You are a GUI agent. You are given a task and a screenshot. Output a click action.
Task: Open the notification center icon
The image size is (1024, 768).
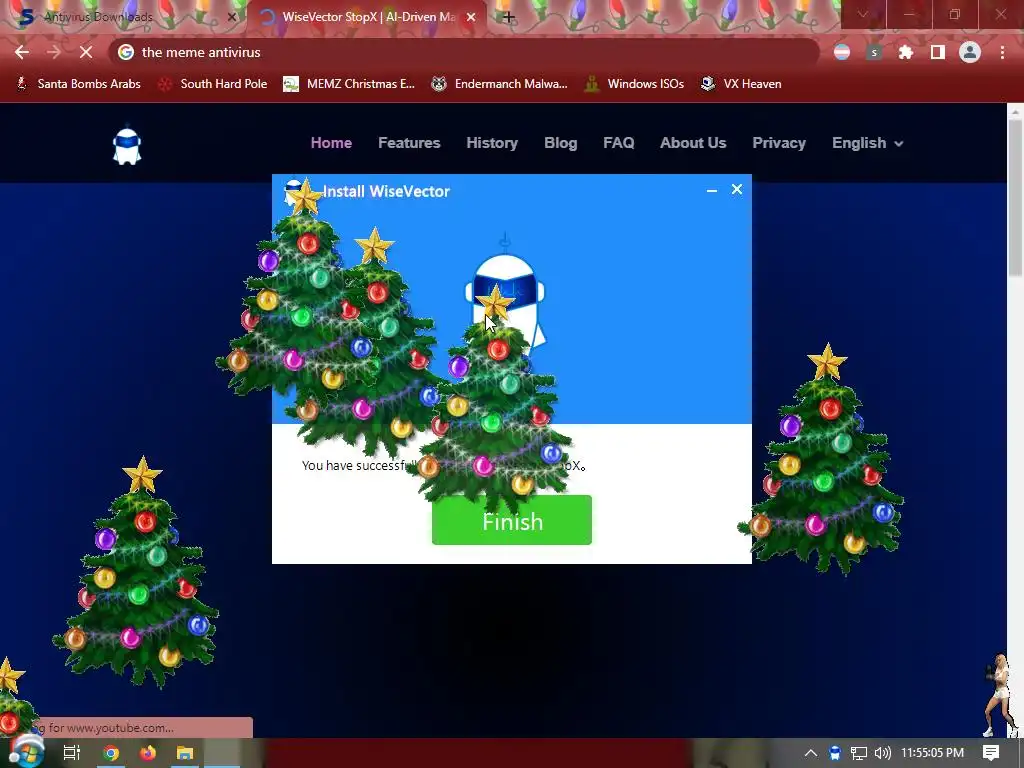click(x=991, y=753)
